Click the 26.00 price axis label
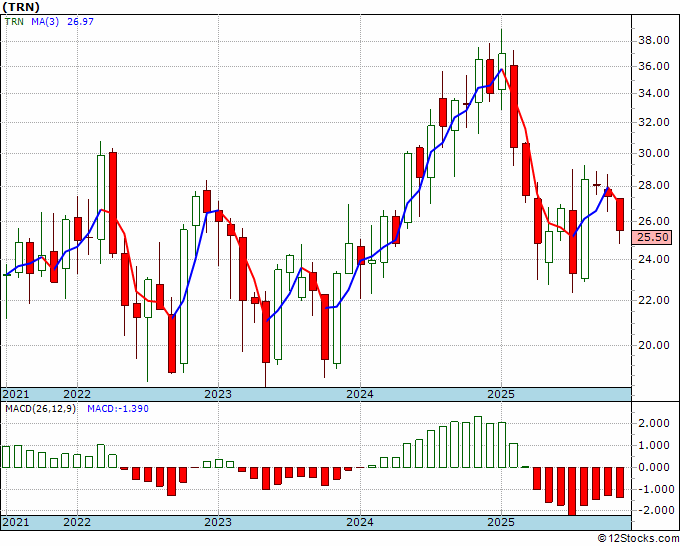 [x=654, y=221]
